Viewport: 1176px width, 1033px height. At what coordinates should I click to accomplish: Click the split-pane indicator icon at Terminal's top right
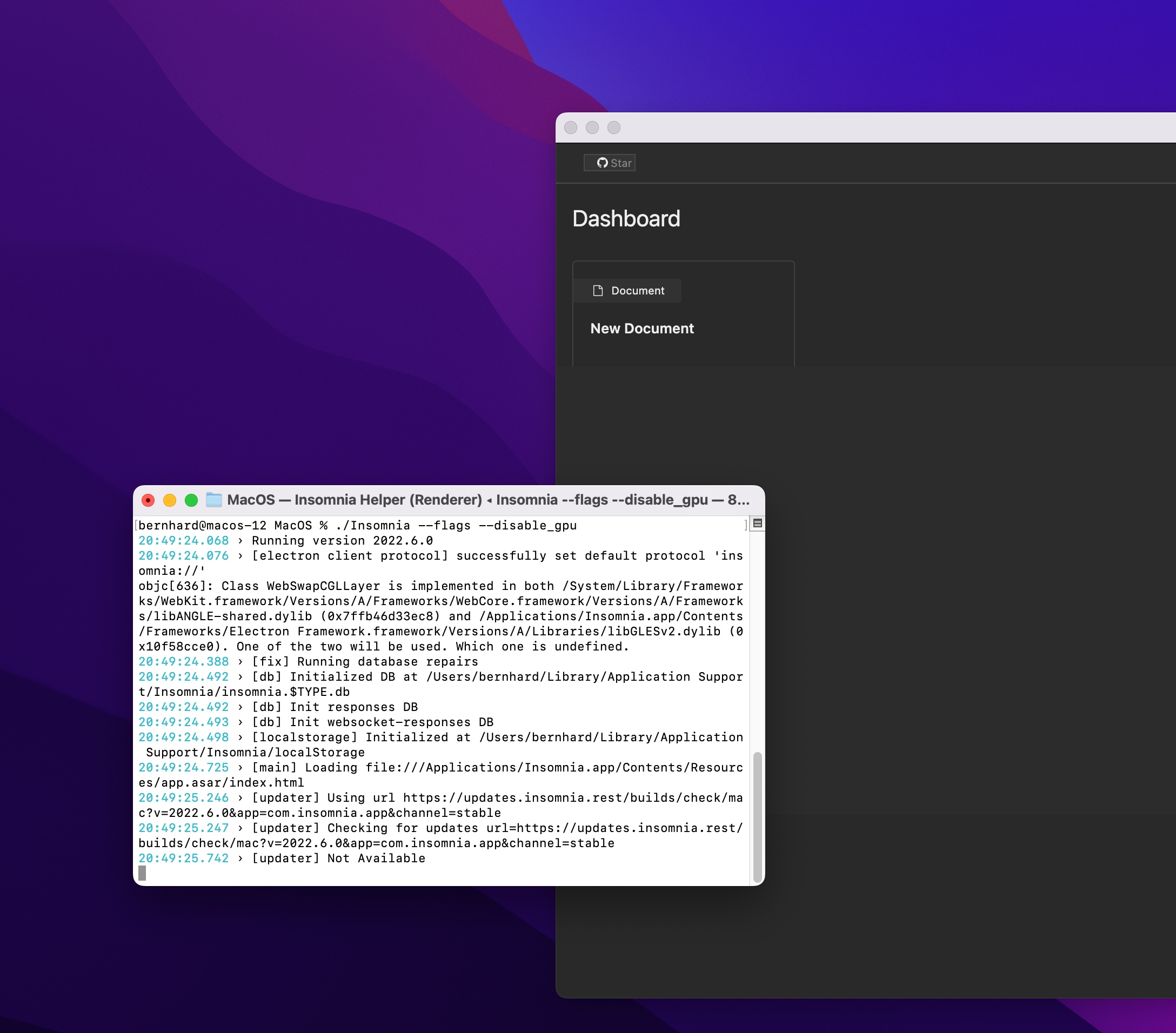758,523
